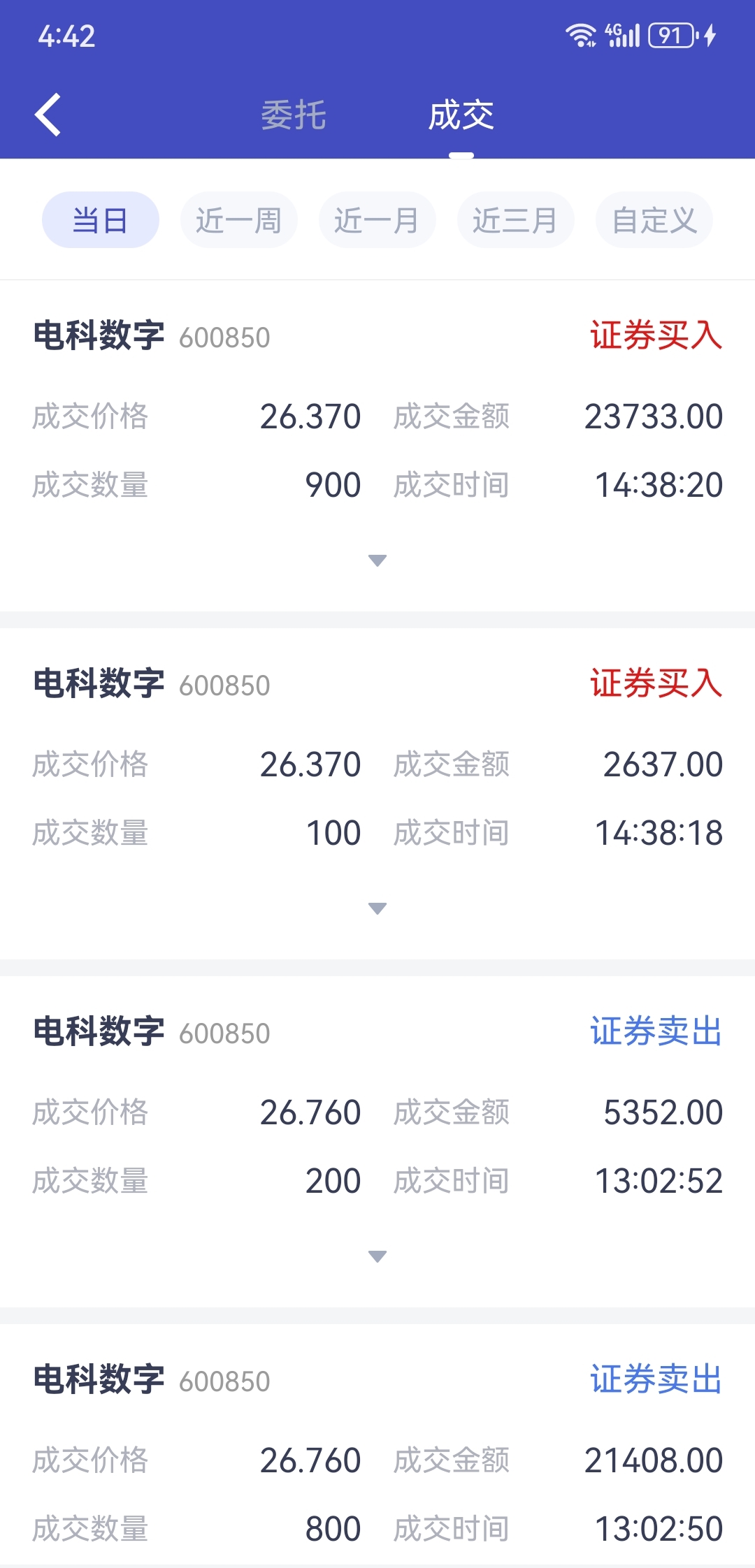Screen dimensions: 755x1568
Task: Open first 电科数字 trade record title
Action: coord(99,335)
